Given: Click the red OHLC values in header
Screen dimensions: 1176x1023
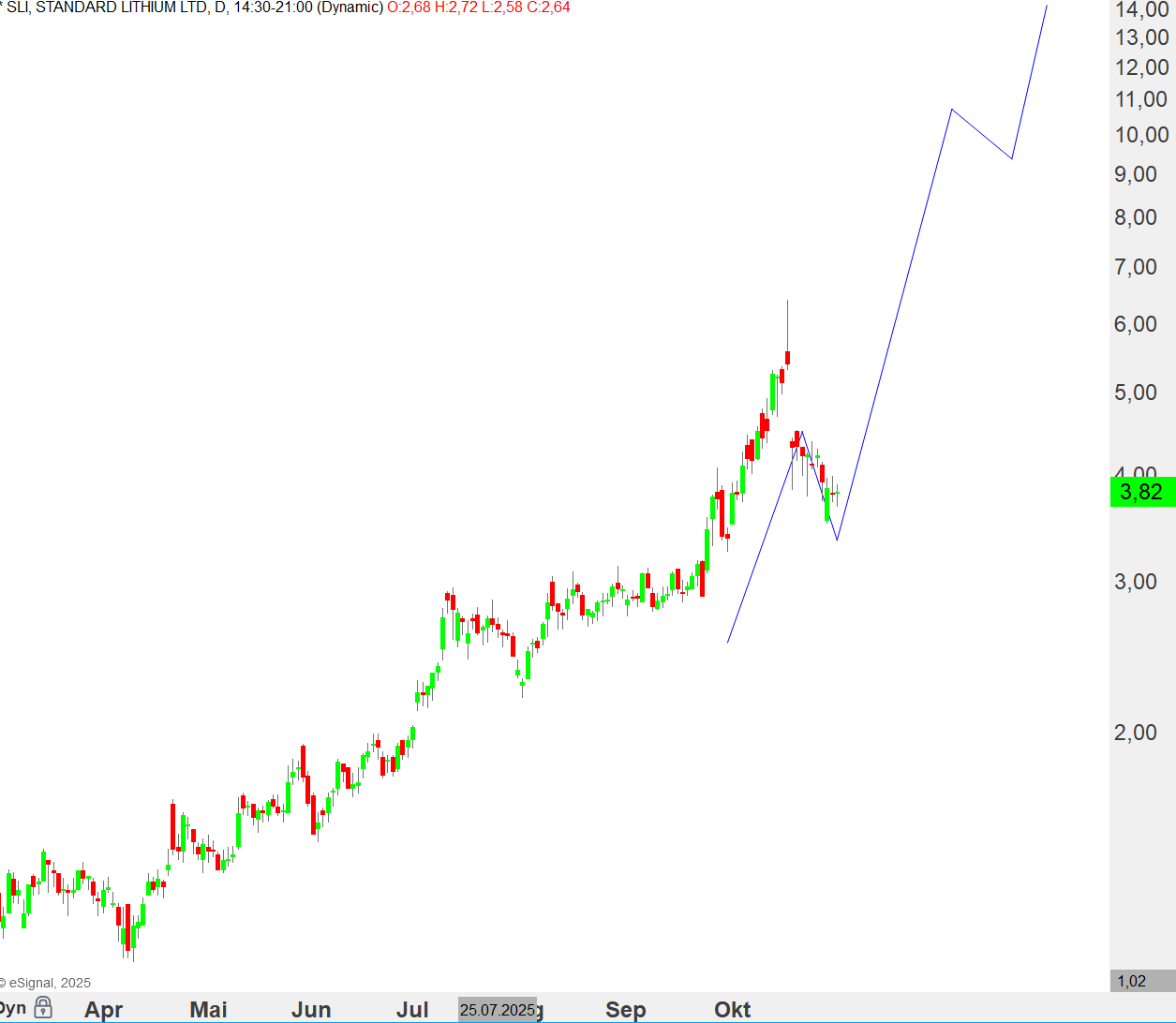Looking at the screenshot, I should [478, 7].
